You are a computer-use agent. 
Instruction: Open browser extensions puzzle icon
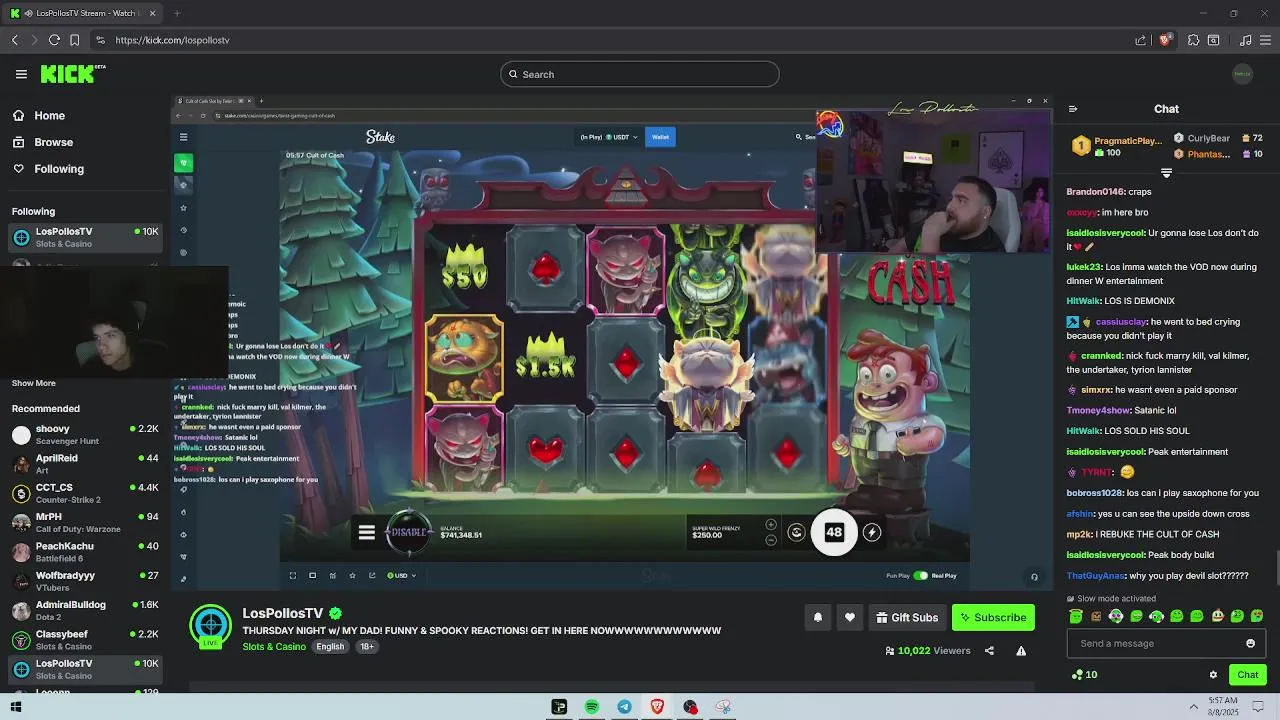(x=1193, y=40)
